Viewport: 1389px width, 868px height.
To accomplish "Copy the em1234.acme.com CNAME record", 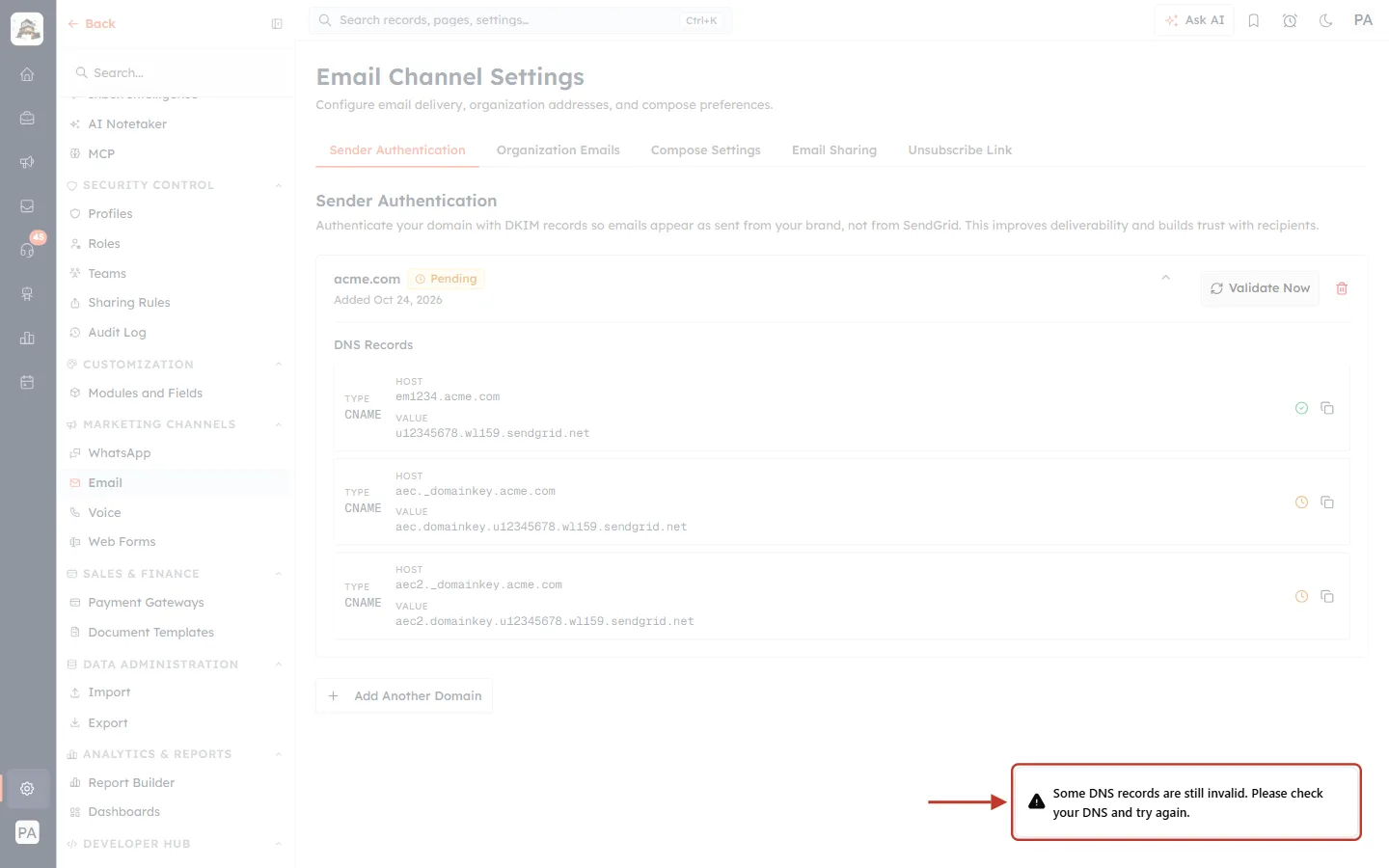I will tap(1327, 408).
